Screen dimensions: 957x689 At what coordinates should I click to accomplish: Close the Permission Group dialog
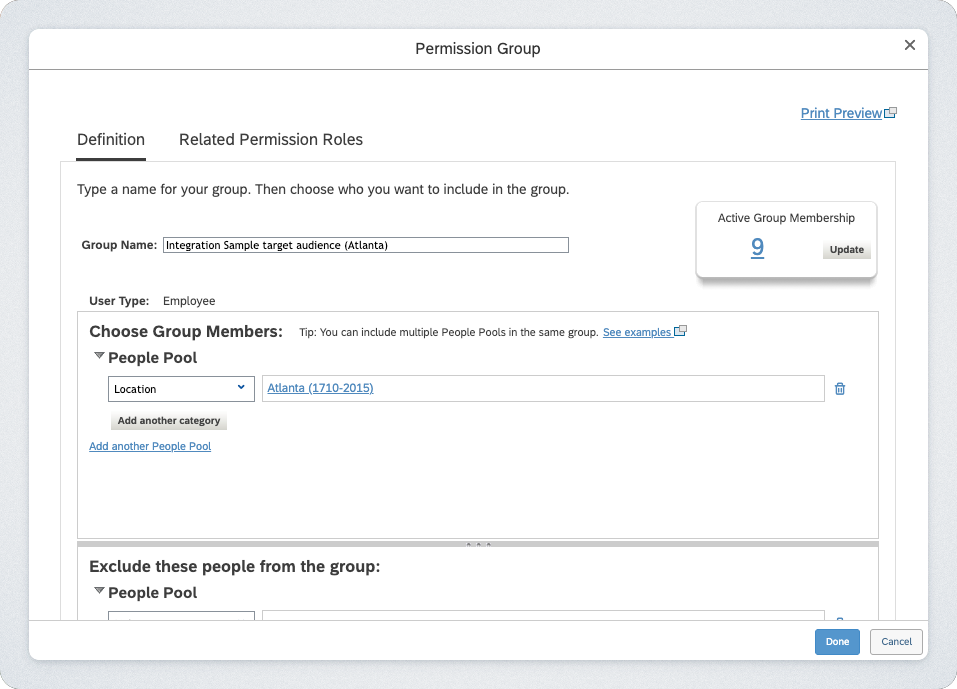pos(909,45)
